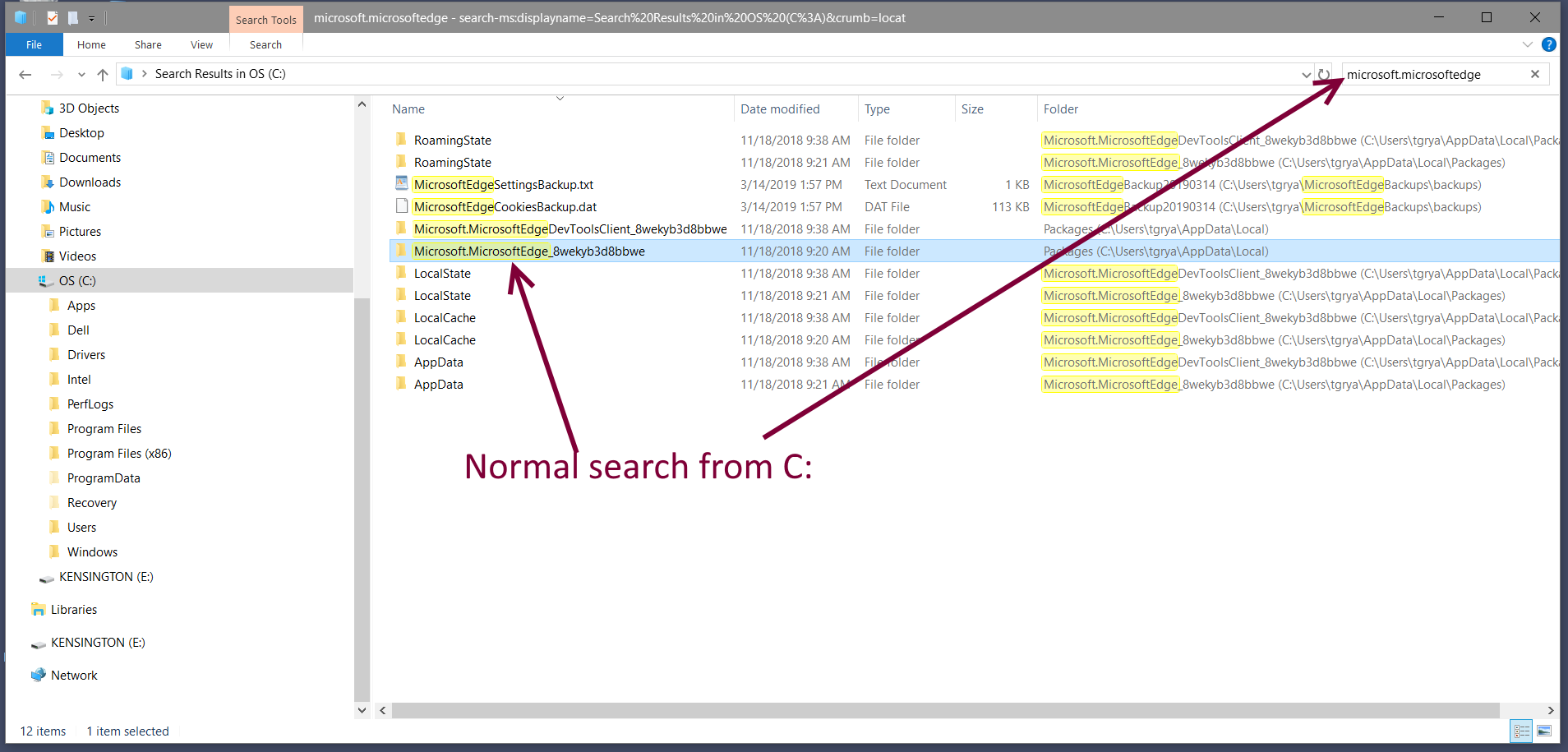The height and width of the screenshot is (752, 1568).
Task: Select MicrosoftEdgeCookiesBackup.dat file
Action: (x=505, y=207)
